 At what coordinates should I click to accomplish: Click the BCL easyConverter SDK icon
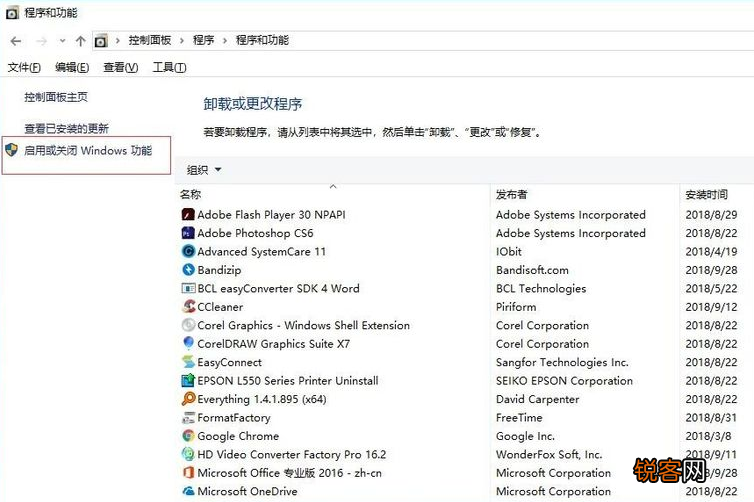(x=188, y=288)
